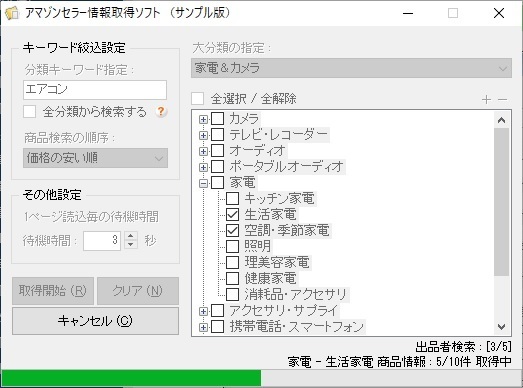Select the 照明 tree item label
523x388 pixels.
[257, 246]
